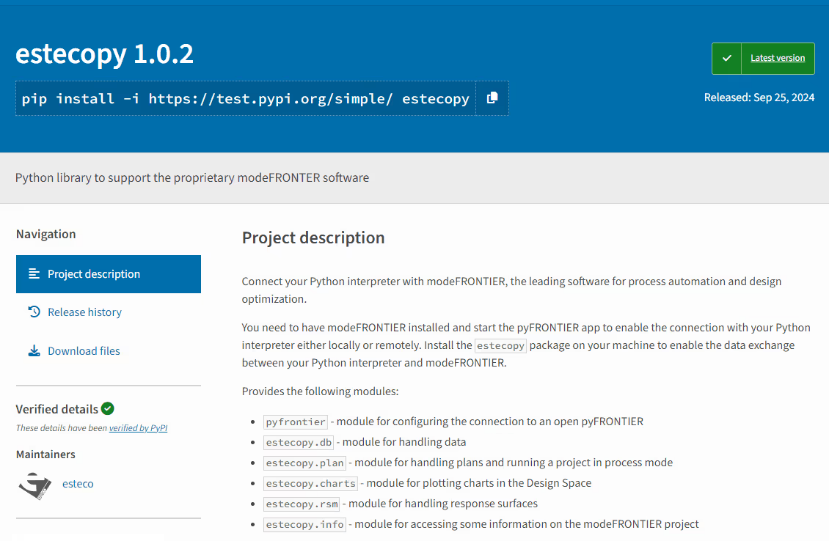The height and width of the screenshot is (542, 830).
Task: Click the module for handling data description
Action: pyautogui.click(x=404, y=442)
